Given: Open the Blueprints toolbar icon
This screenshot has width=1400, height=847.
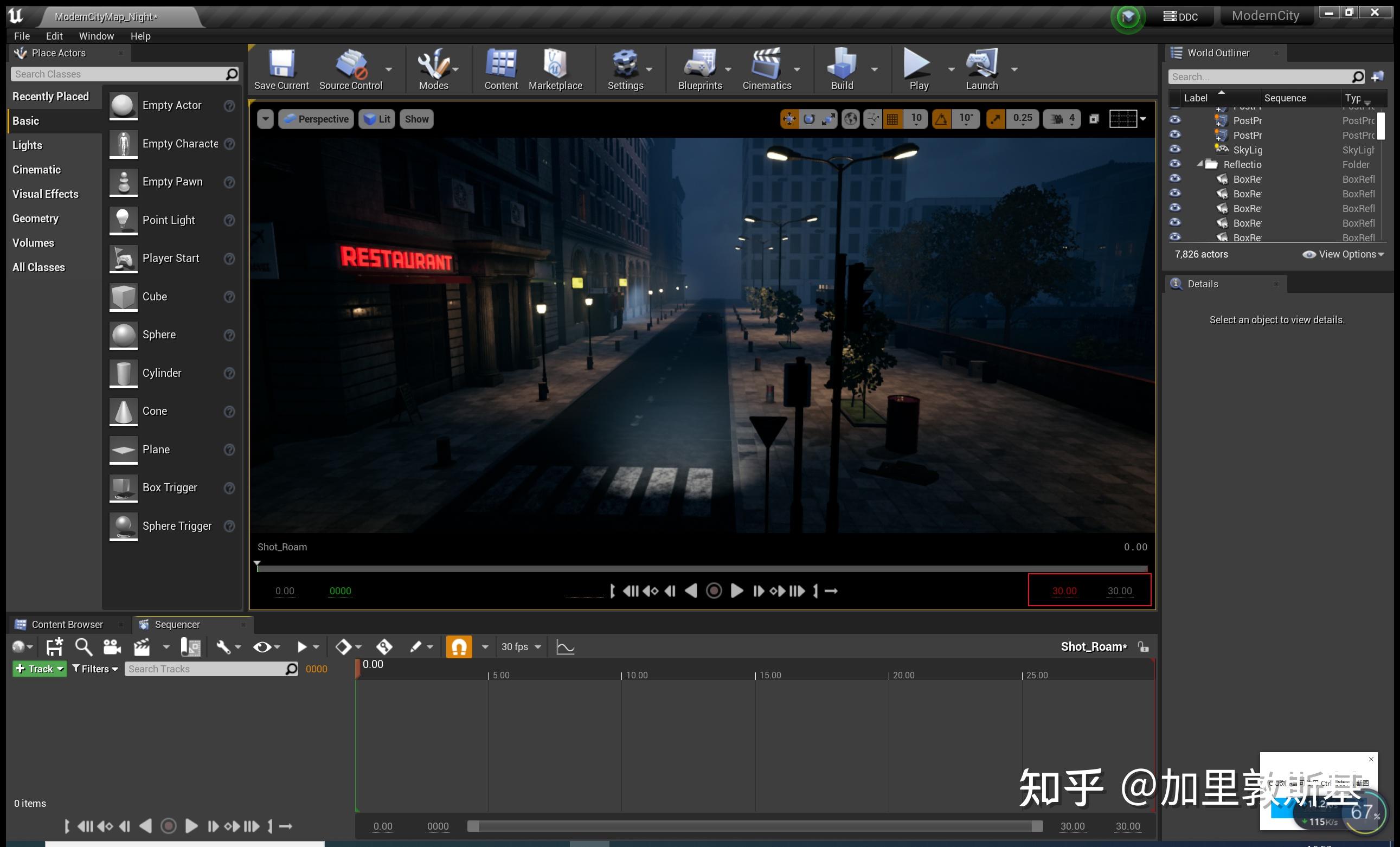Looking at the screenshot, I should pyautogui.click(x=700, y=68).
